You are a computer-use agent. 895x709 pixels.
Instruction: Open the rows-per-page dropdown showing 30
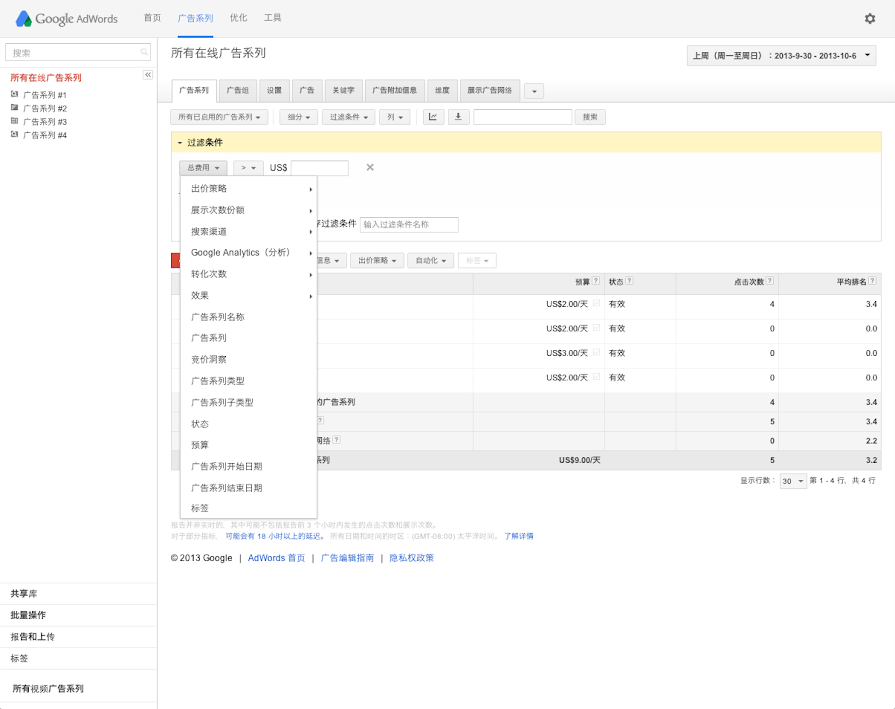792,481
